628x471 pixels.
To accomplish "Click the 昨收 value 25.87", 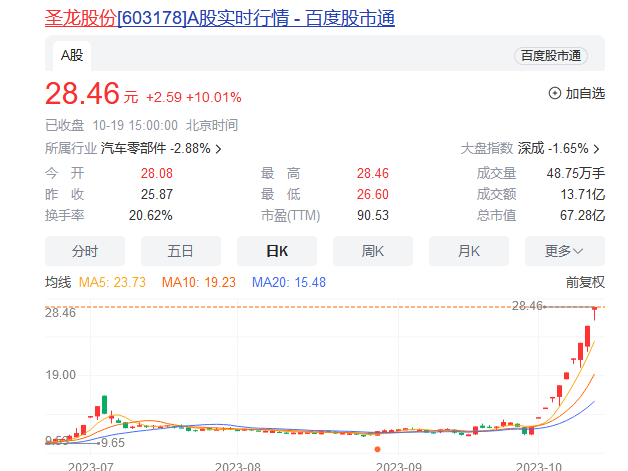I will click(157, 194).
